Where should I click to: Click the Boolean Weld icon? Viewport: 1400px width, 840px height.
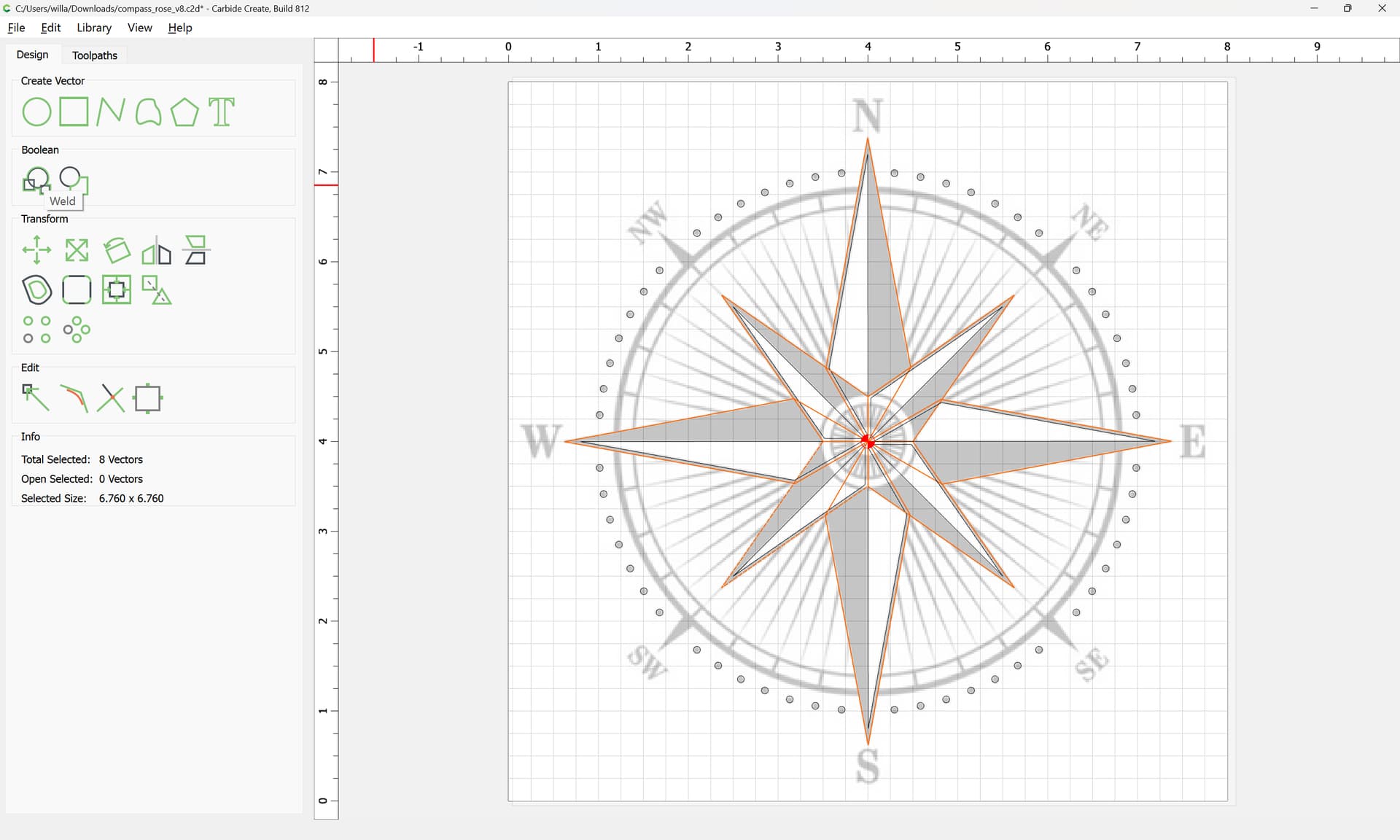tap(36, 179)
